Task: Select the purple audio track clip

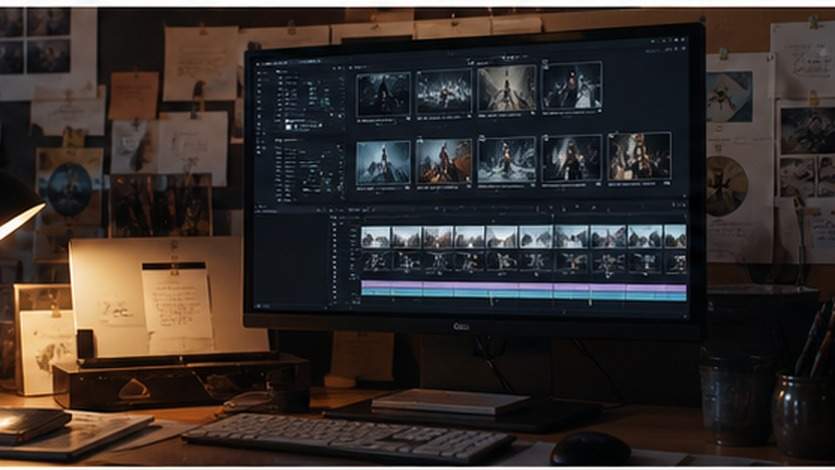Action: [523, 287]
